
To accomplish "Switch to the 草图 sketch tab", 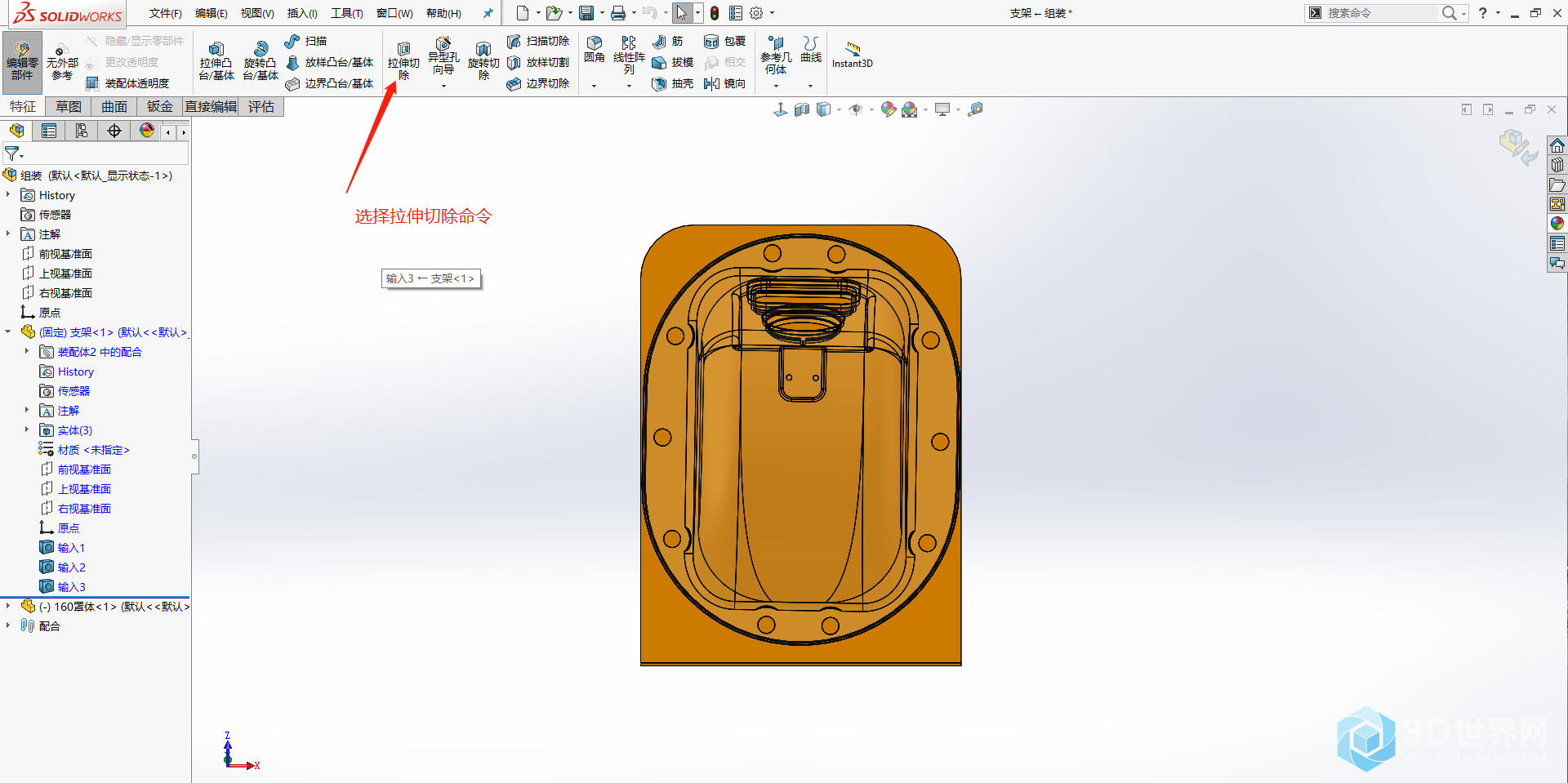I will 69,107.
